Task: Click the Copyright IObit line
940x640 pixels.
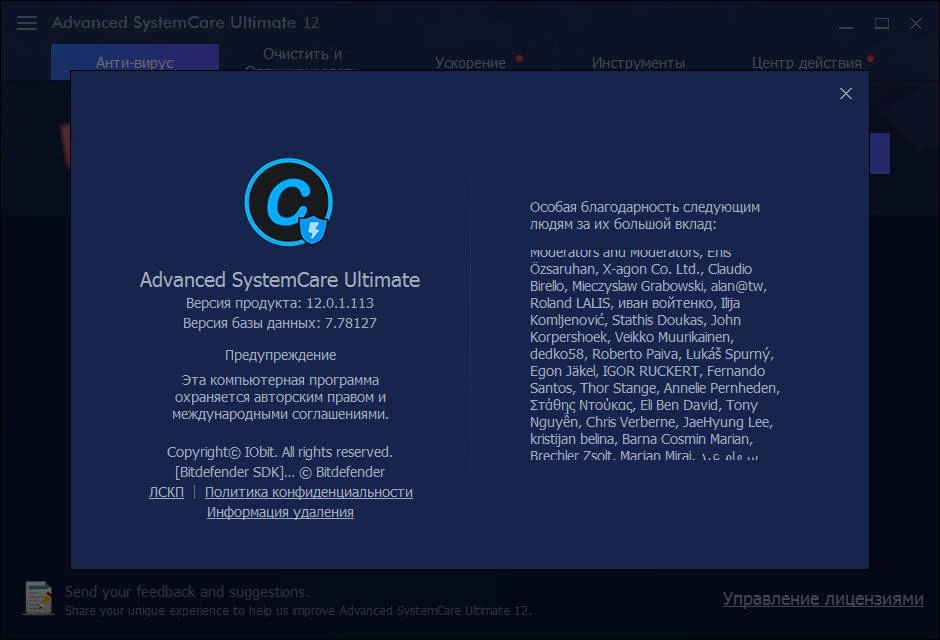Action: (280, 452)
